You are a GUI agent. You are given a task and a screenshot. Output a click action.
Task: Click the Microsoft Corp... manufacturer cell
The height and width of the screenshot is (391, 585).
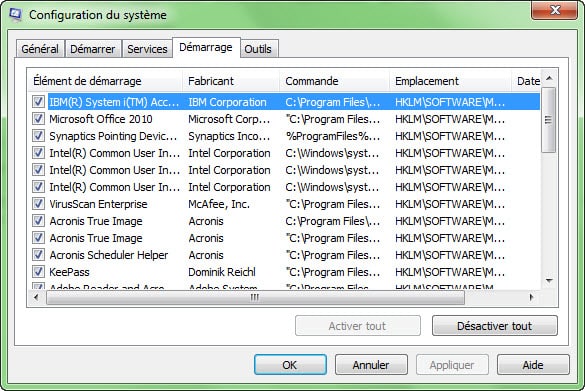[229, 119]
